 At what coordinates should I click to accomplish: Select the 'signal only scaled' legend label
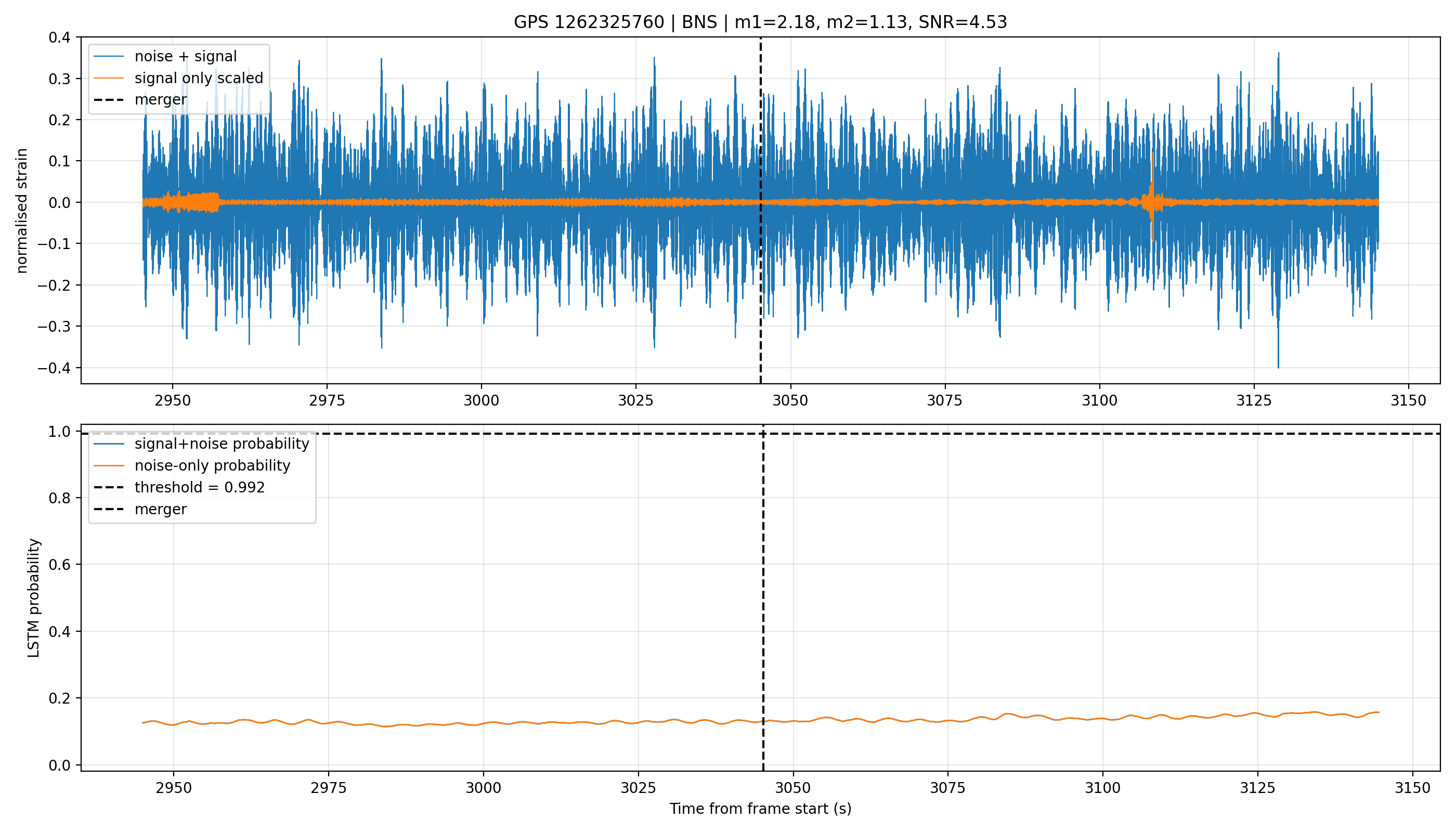[x=199, y=77]
